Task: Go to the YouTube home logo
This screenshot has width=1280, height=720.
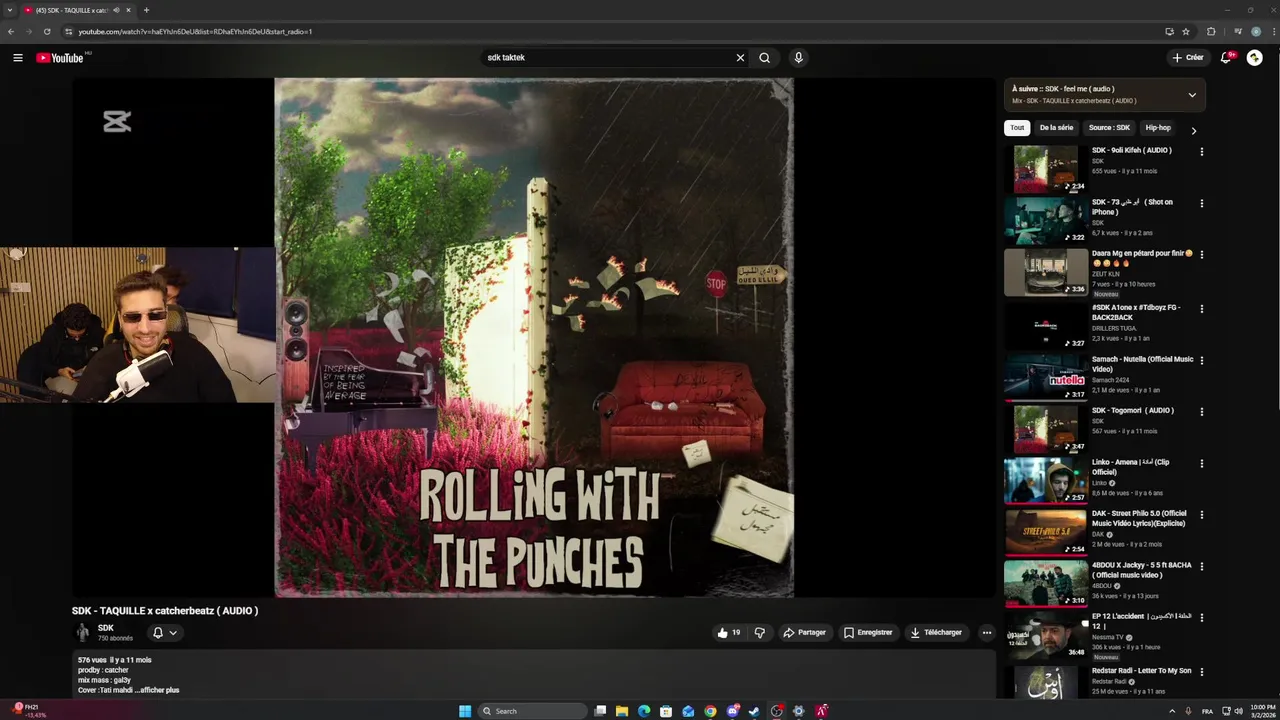Action: [60, 58]
